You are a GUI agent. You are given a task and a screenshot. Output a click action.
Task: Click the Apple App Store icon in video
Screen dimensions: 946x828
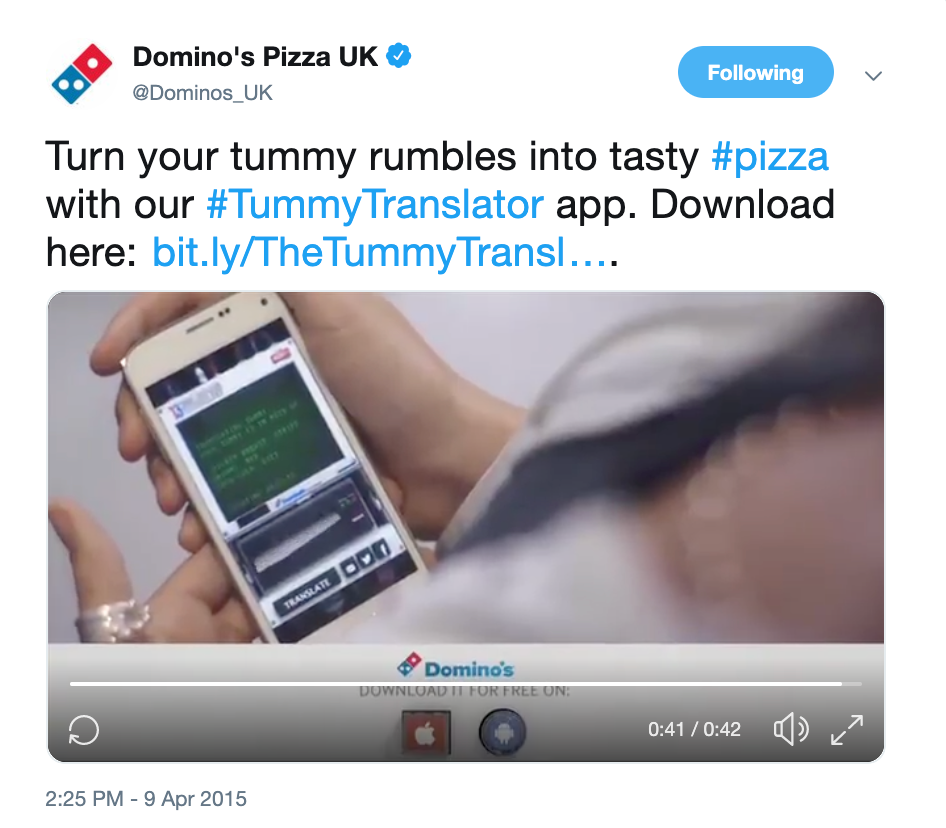(x=426, y=733)
